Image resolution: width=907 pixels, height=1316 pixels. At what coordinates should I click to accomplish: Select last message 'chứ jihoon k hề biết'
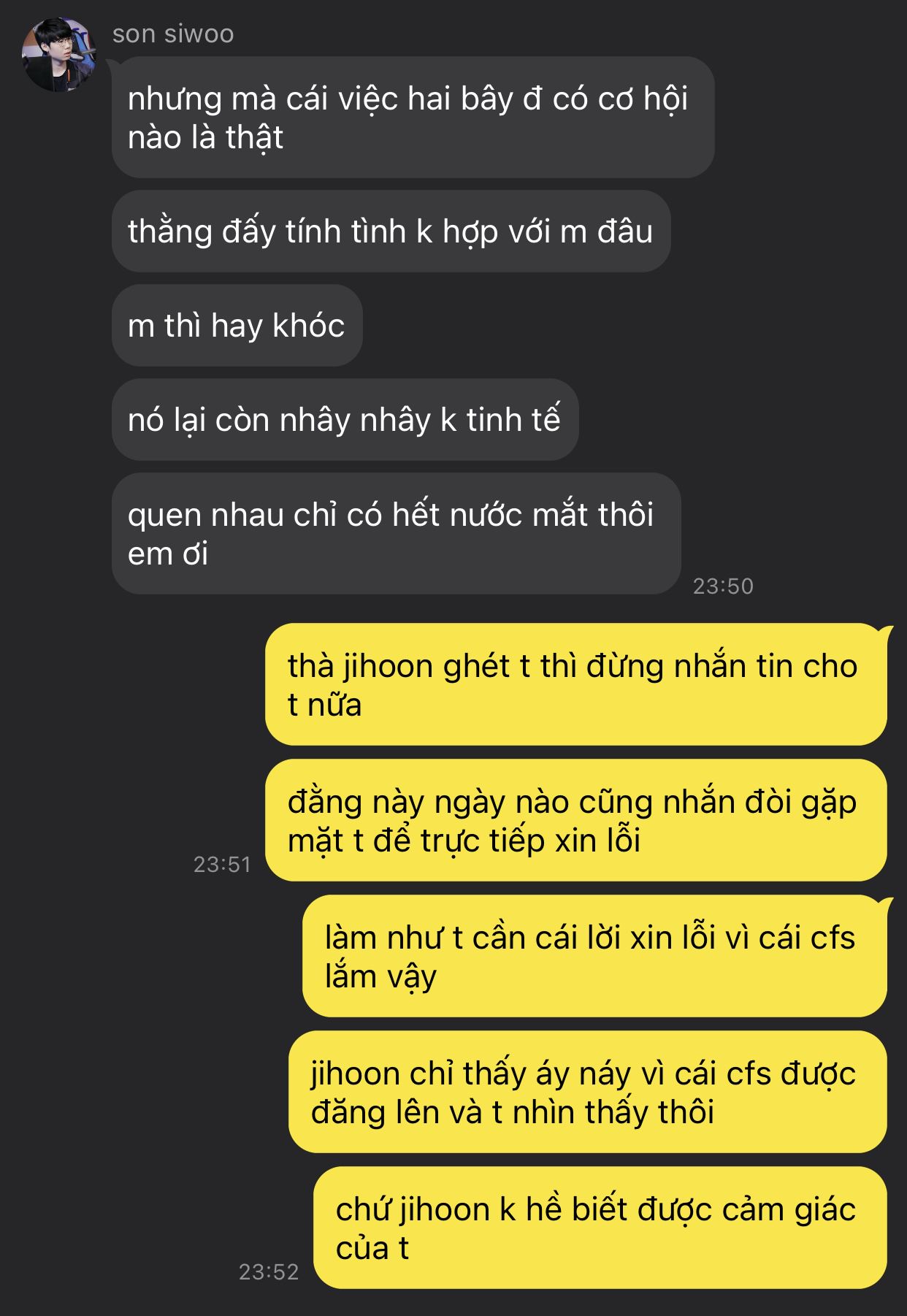[x=600, y=1228]
